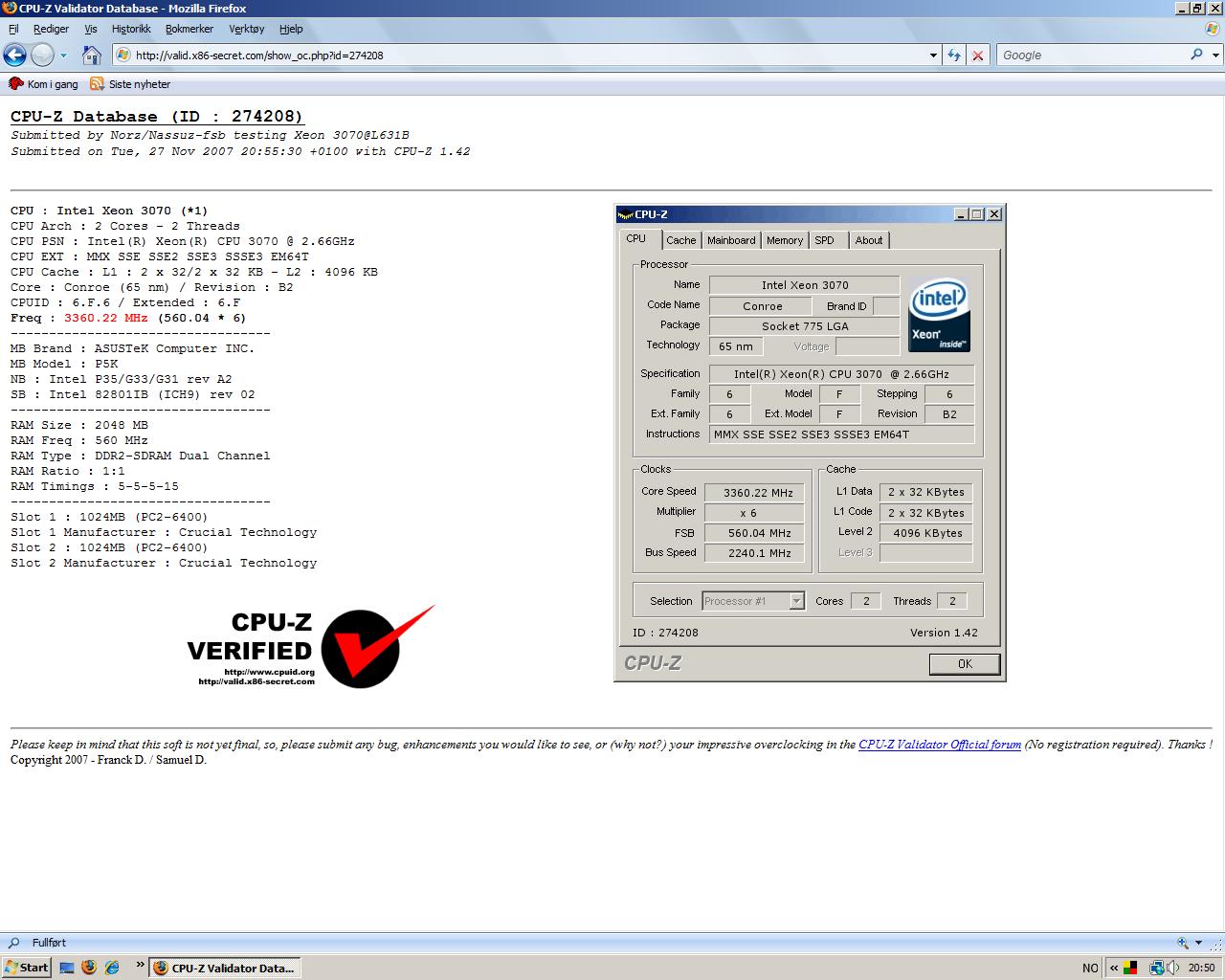Expand the address bar history dropdown
Image resolution: width=1225 pixels, height=980 pixels.
point(934,56)
